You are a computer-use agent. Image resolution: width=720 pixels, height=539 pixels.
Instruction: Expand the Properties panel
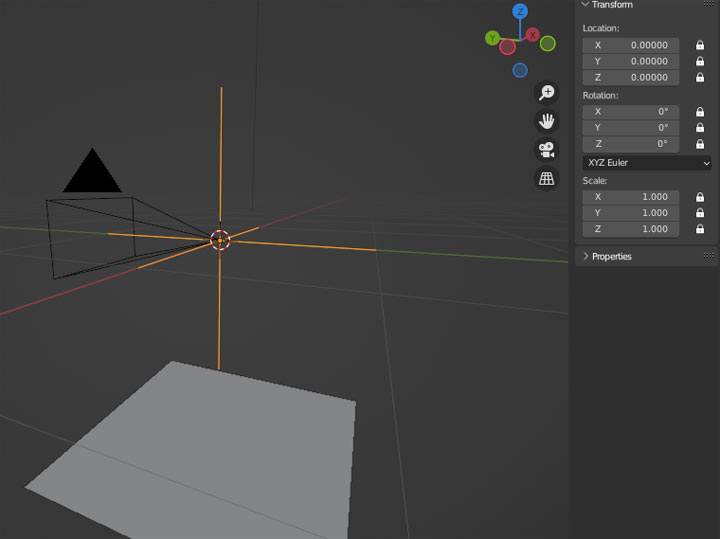tap(586, 256)
